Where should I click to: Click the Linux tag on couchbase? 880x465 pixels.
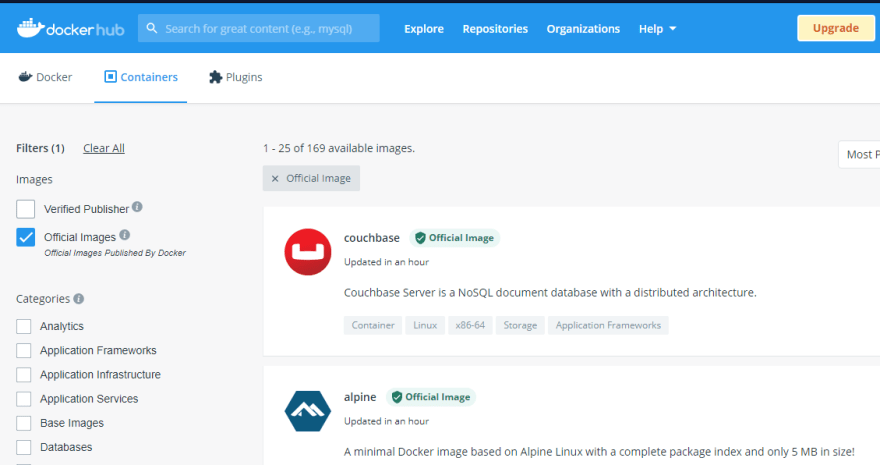[x=425, y=325]
